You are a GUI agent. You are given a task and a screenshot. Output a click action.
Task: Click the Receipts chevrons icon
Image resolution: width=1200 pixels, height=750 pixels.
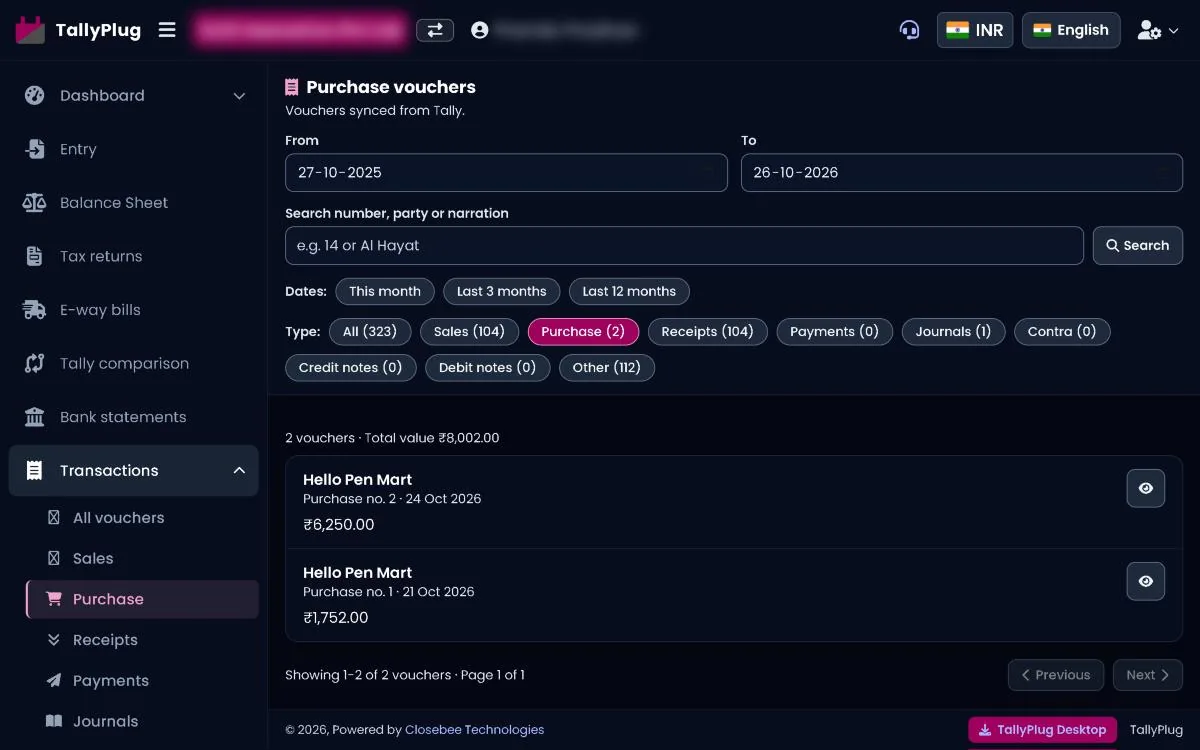[54, 640]
